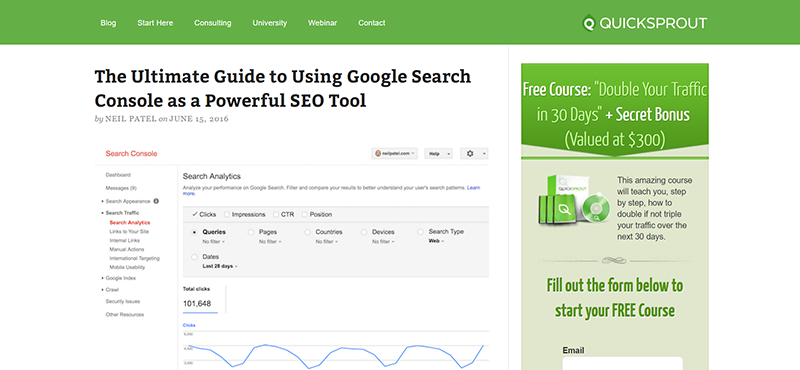Open the Contact menu item
This screenshot has height=370, width=800.
pyautogui.click(x=372, y=23)
